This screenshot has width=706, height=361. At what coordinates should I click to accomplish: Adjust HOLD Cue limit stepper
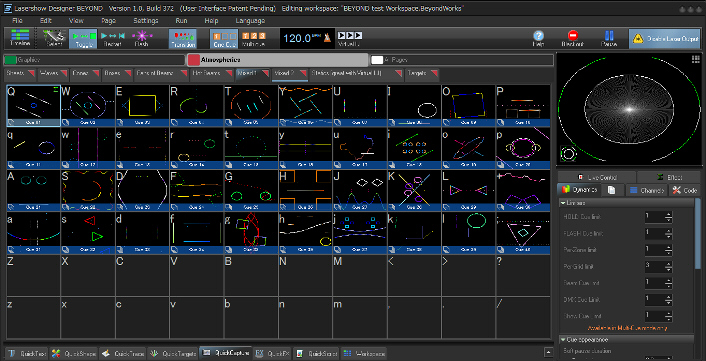(668, 217)
